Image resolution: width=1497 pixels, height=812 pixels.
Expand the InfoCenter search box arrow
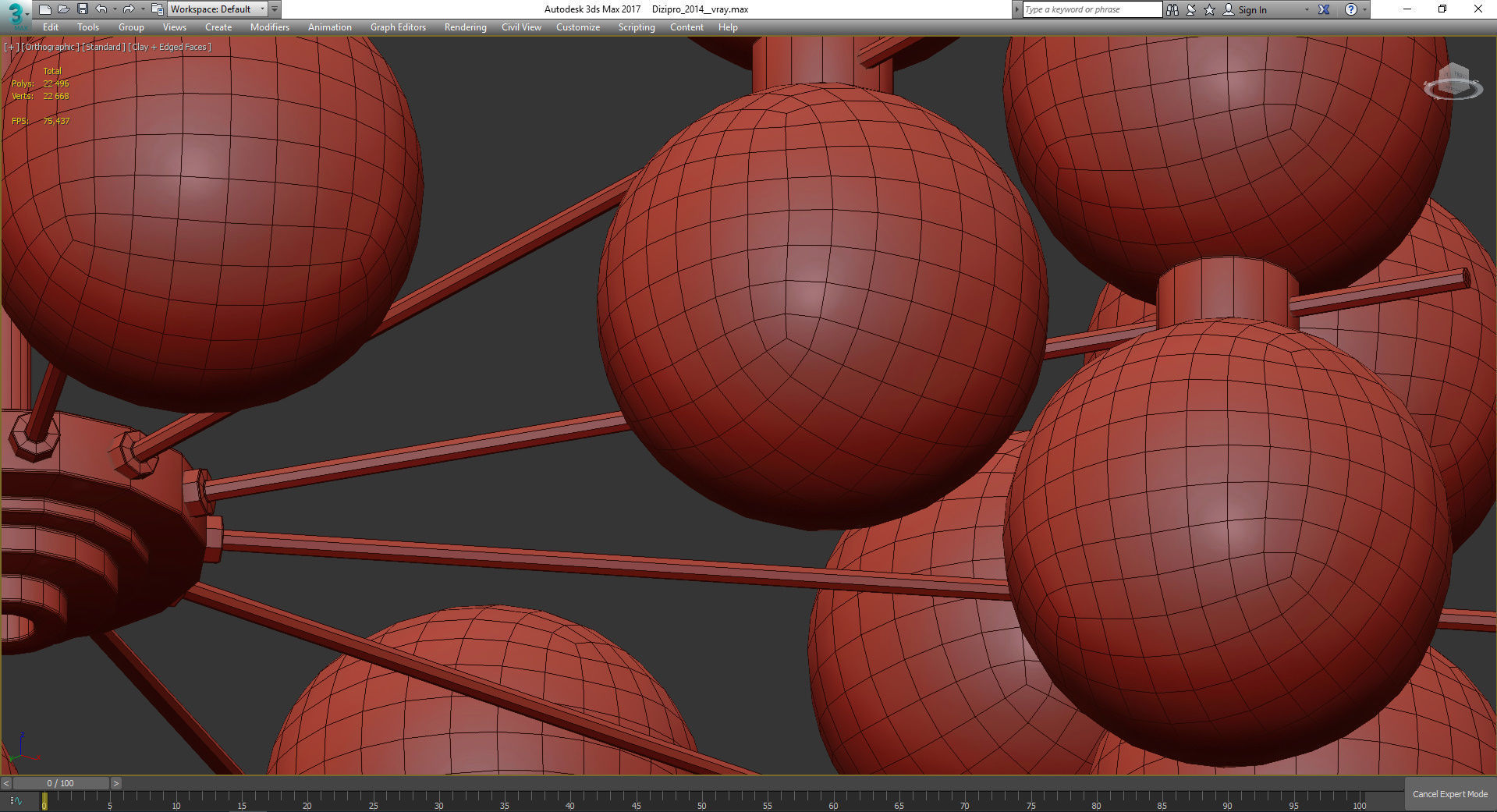(1016, 9)
